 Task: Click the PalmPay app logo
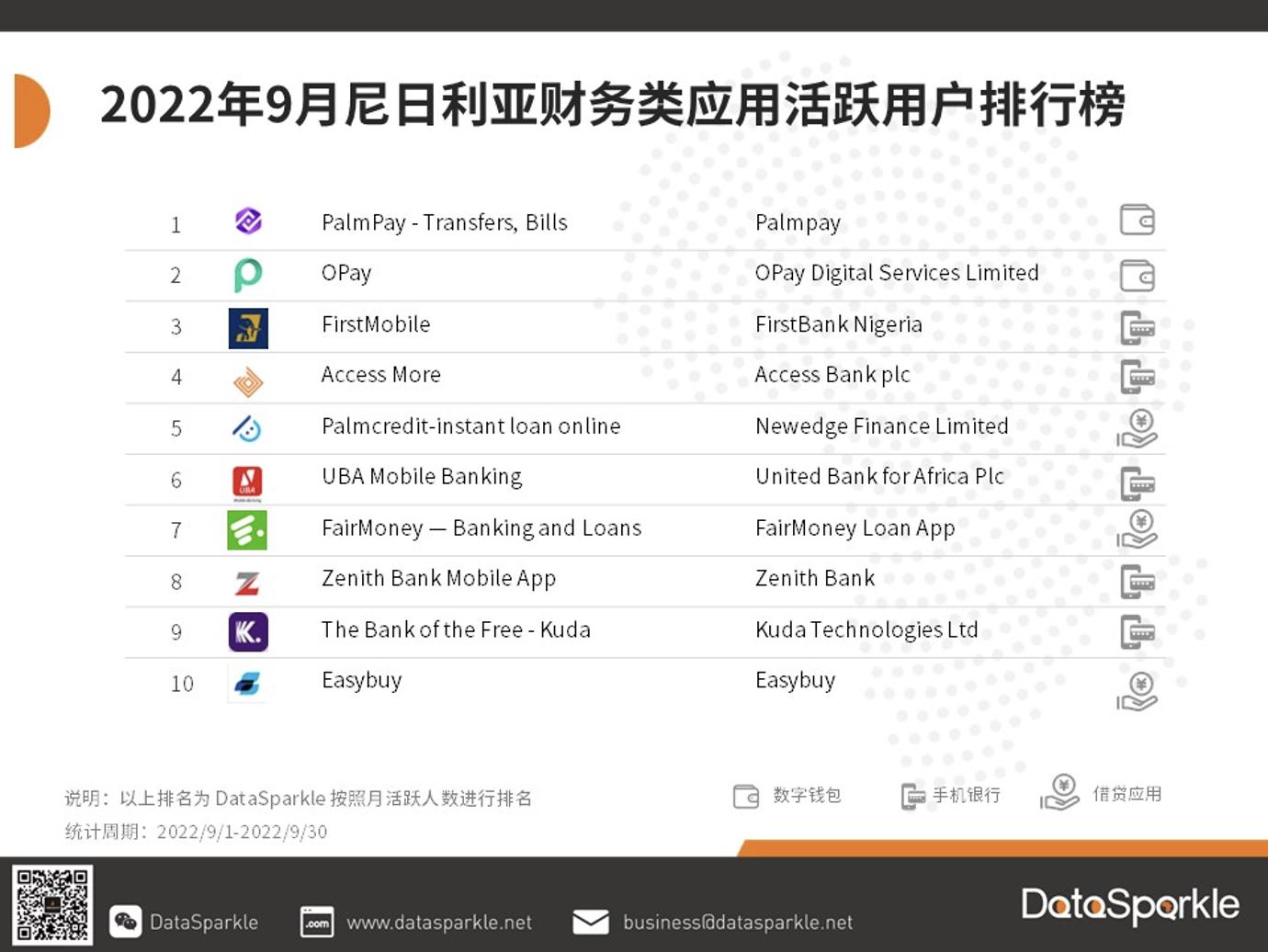246,221
